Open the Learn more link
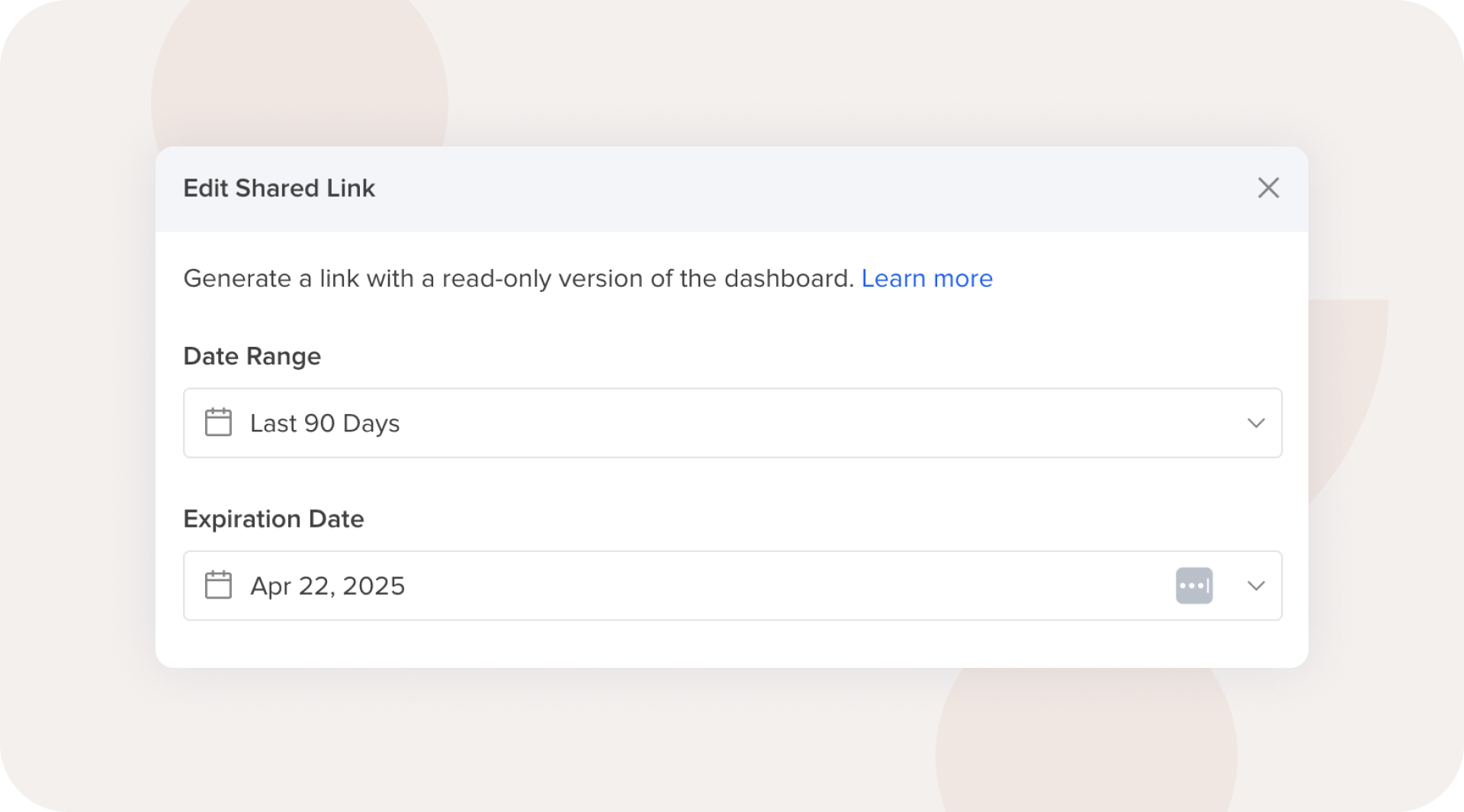This screenshot has width=1464, height=812. coord(926,278)
